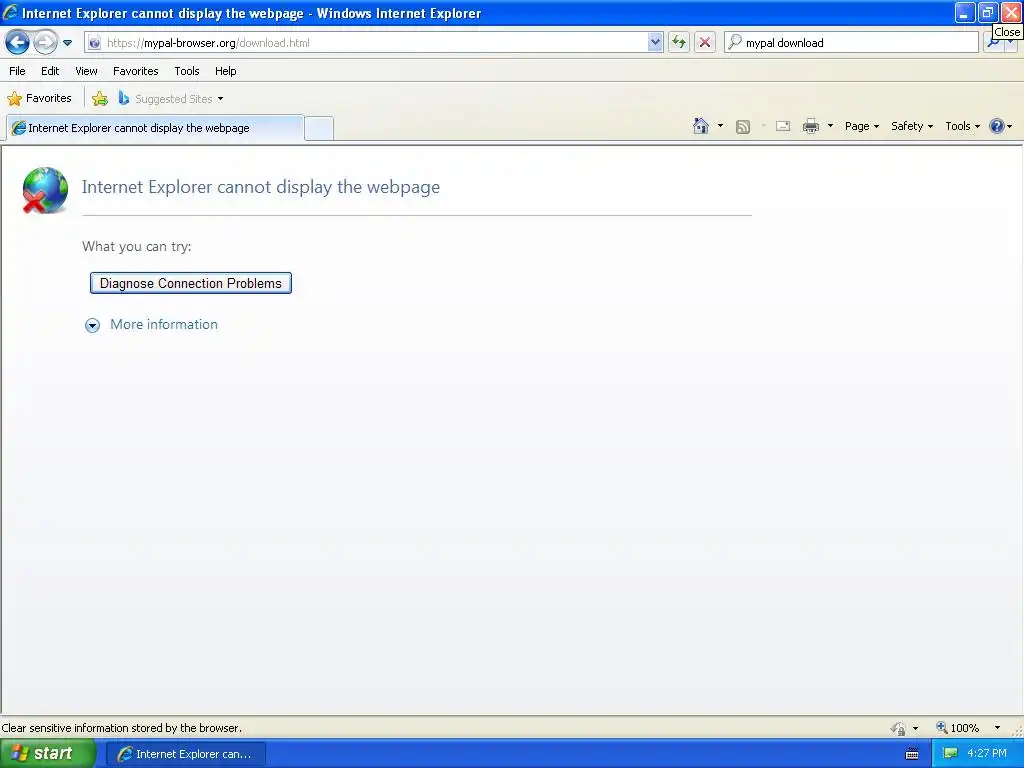1024x768 pixels.
Task: Expand the Print dropdown arrow
Action: [830, 126]
